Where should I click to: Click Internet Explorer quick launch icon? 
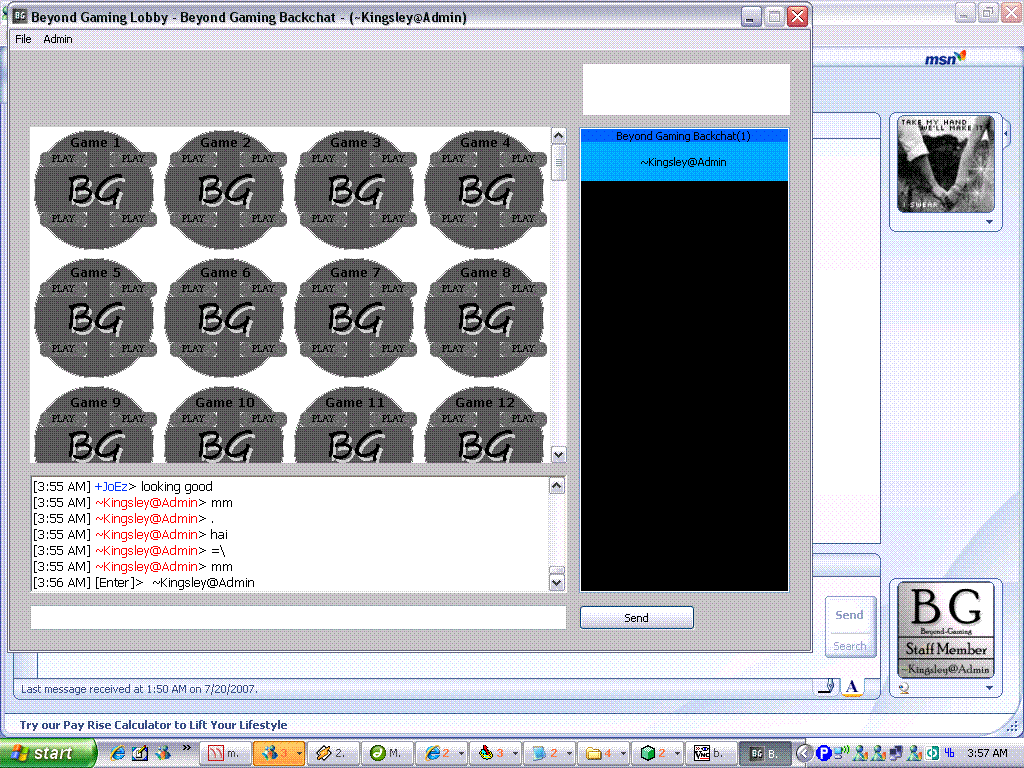click(118, 753)
